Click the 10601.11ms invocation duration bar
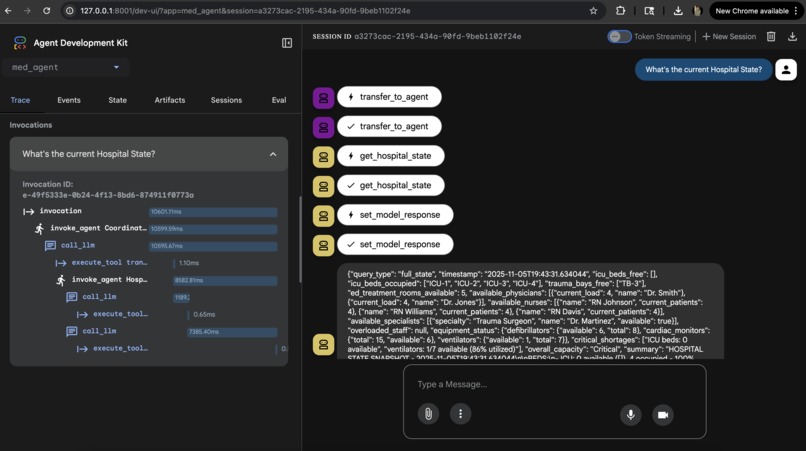This screenshot has width=806, height=451. pos(213,212)
